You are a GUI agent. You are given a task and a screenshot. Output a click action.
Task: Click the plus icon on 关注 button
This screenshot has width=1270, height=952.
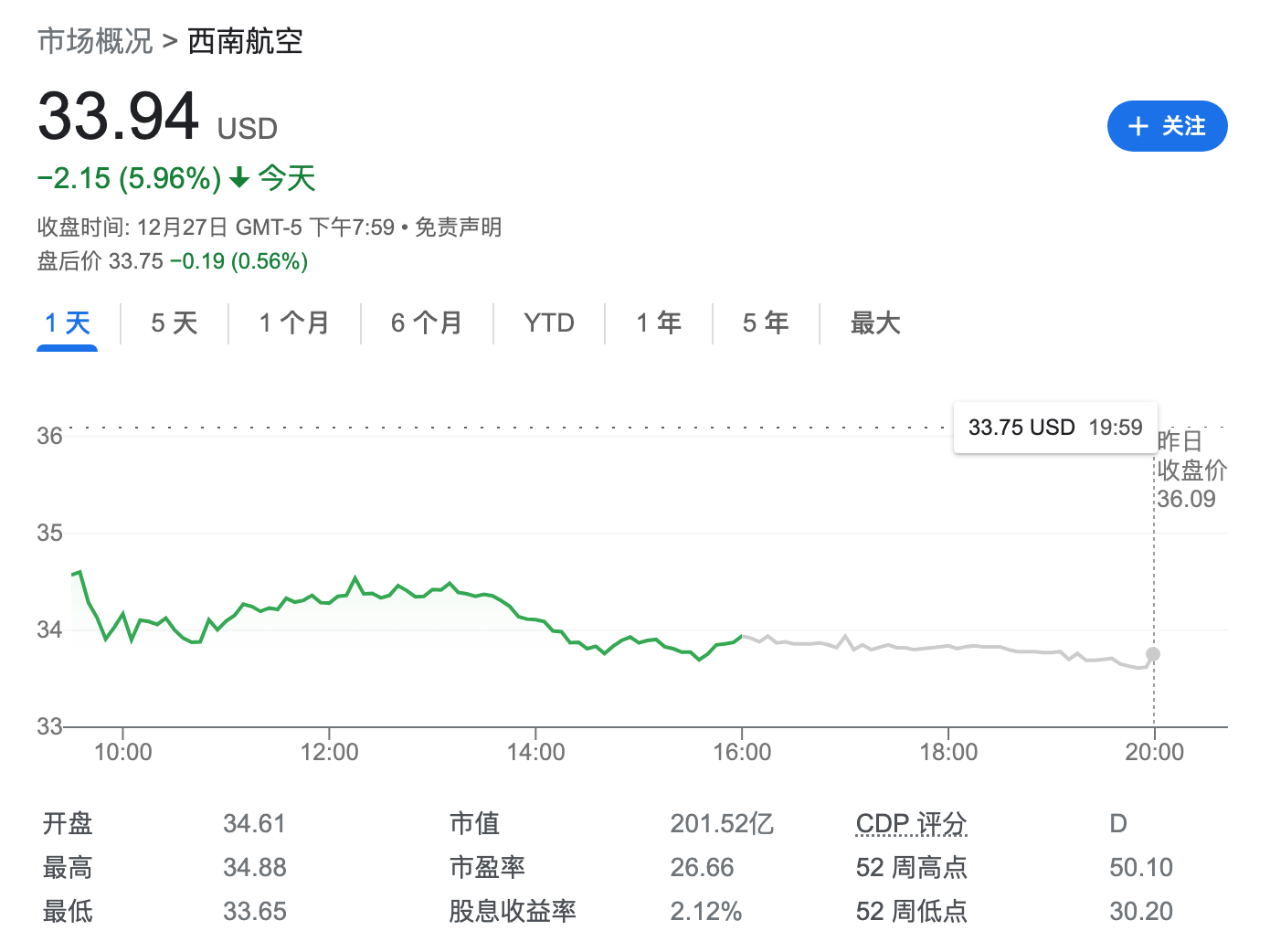click(x=1138, y=127)
